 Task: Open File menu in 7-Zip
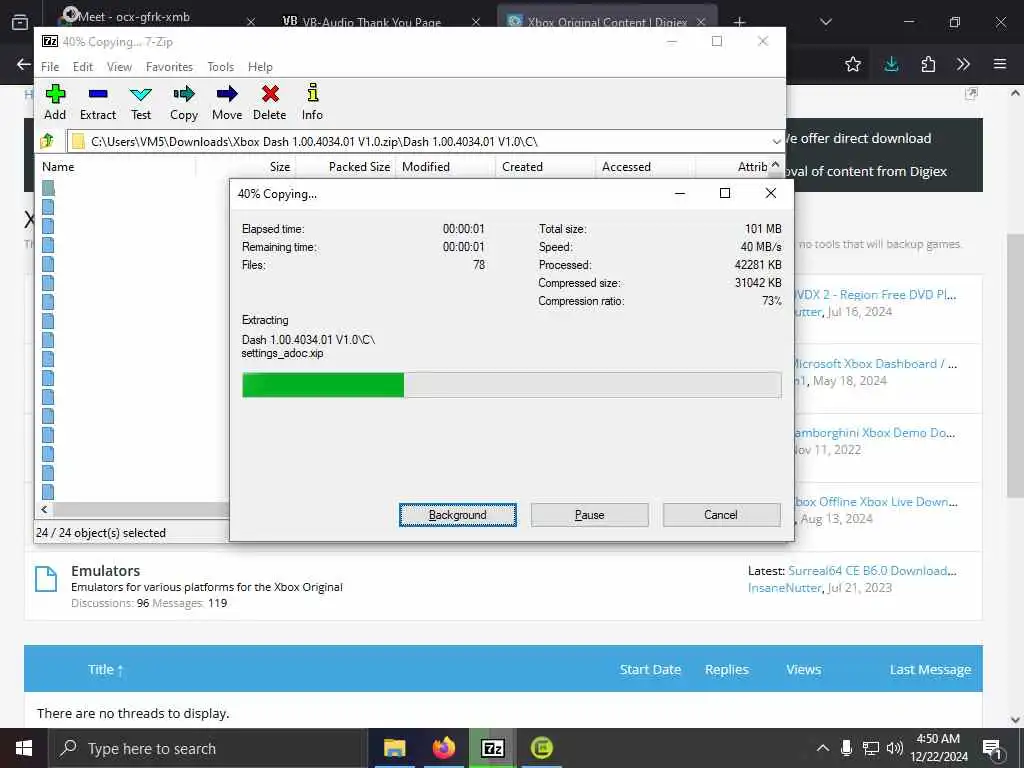tap(50, 67)
